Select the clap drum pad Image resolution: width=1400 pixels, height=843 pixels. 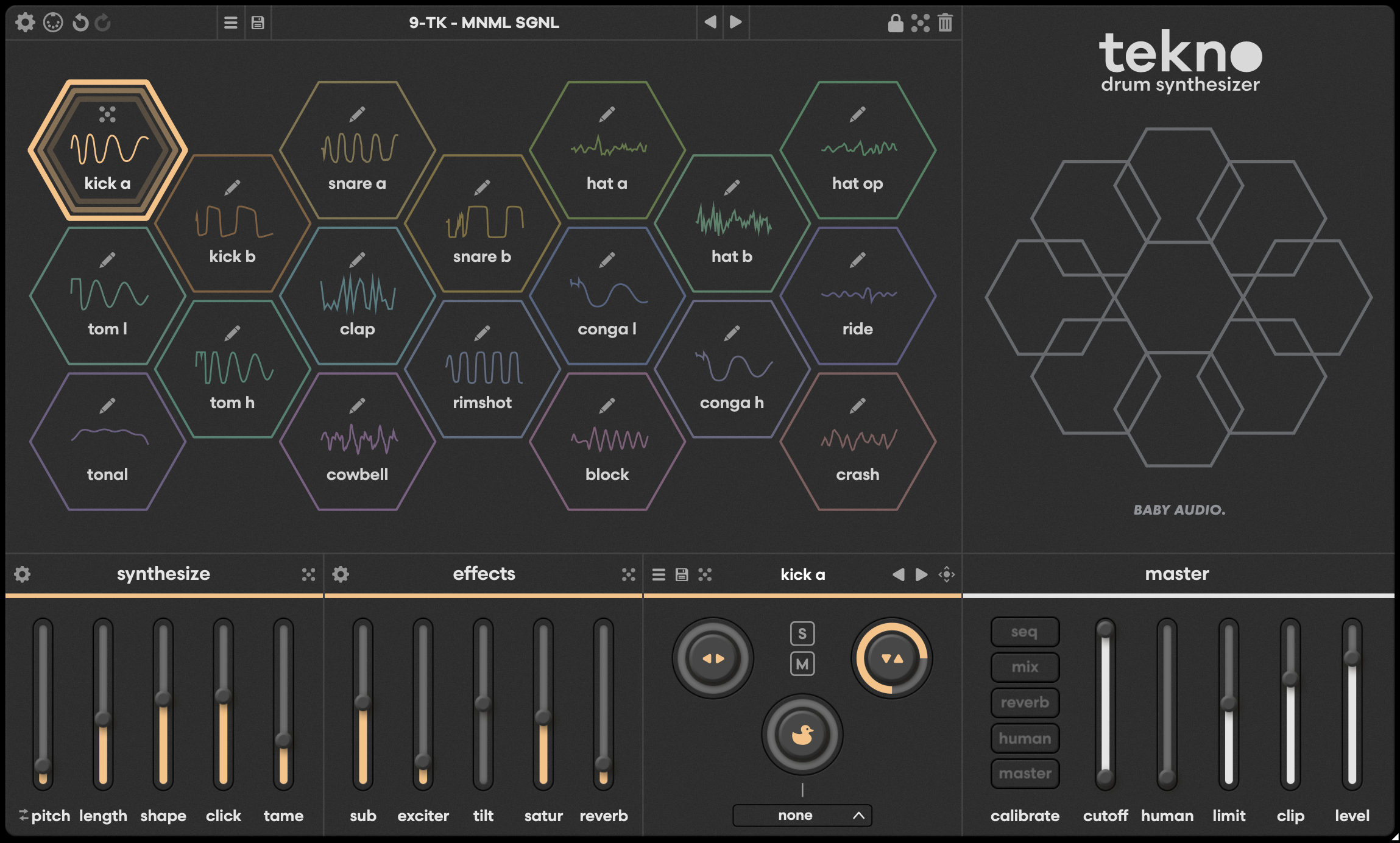[358, 305]
